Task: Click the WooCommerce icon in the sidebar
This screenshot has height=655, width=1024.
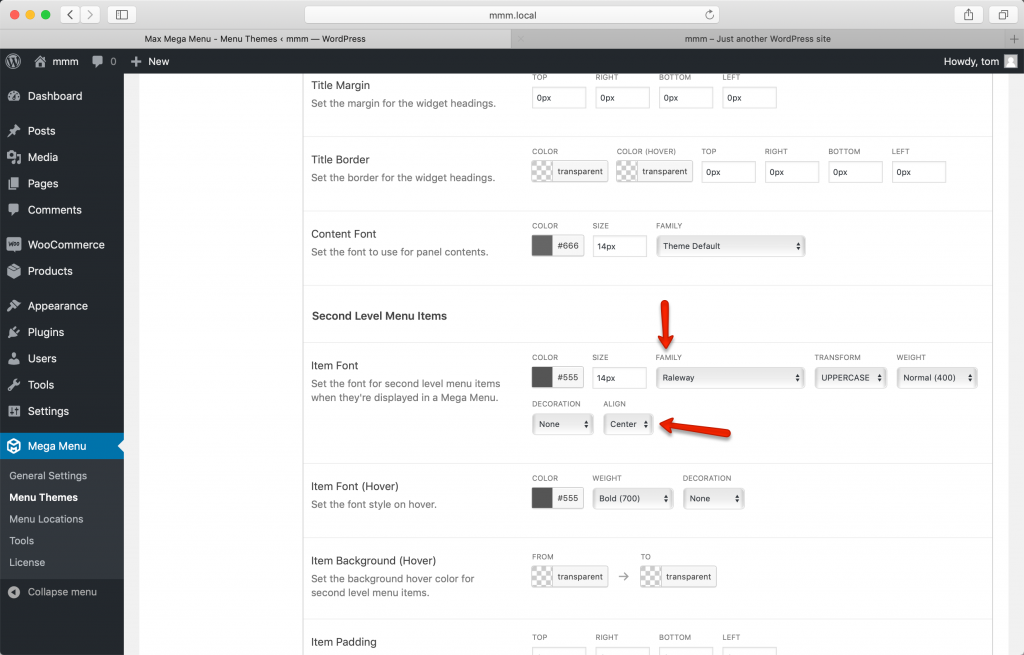Action: click(16, 244)
